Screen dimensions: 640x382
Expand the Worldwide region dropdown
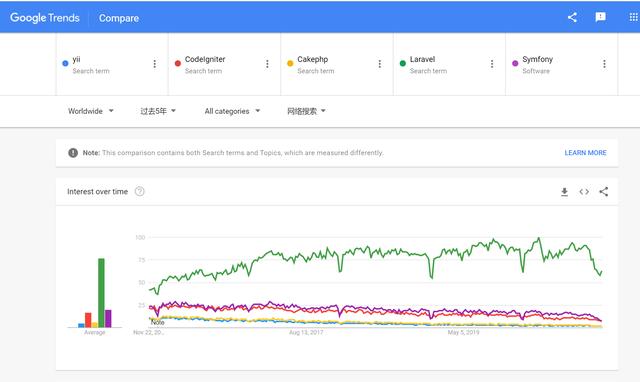(91, 111)
